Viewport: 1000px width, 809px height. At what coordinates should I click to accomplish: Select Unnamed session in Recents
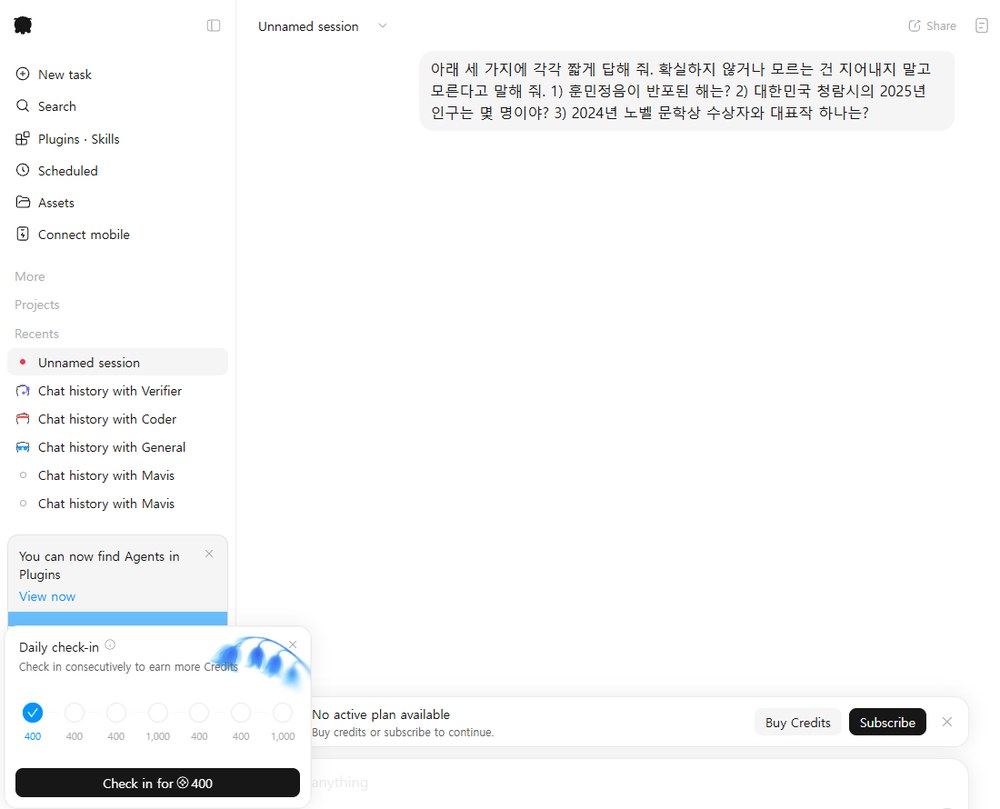coord(117,362)
